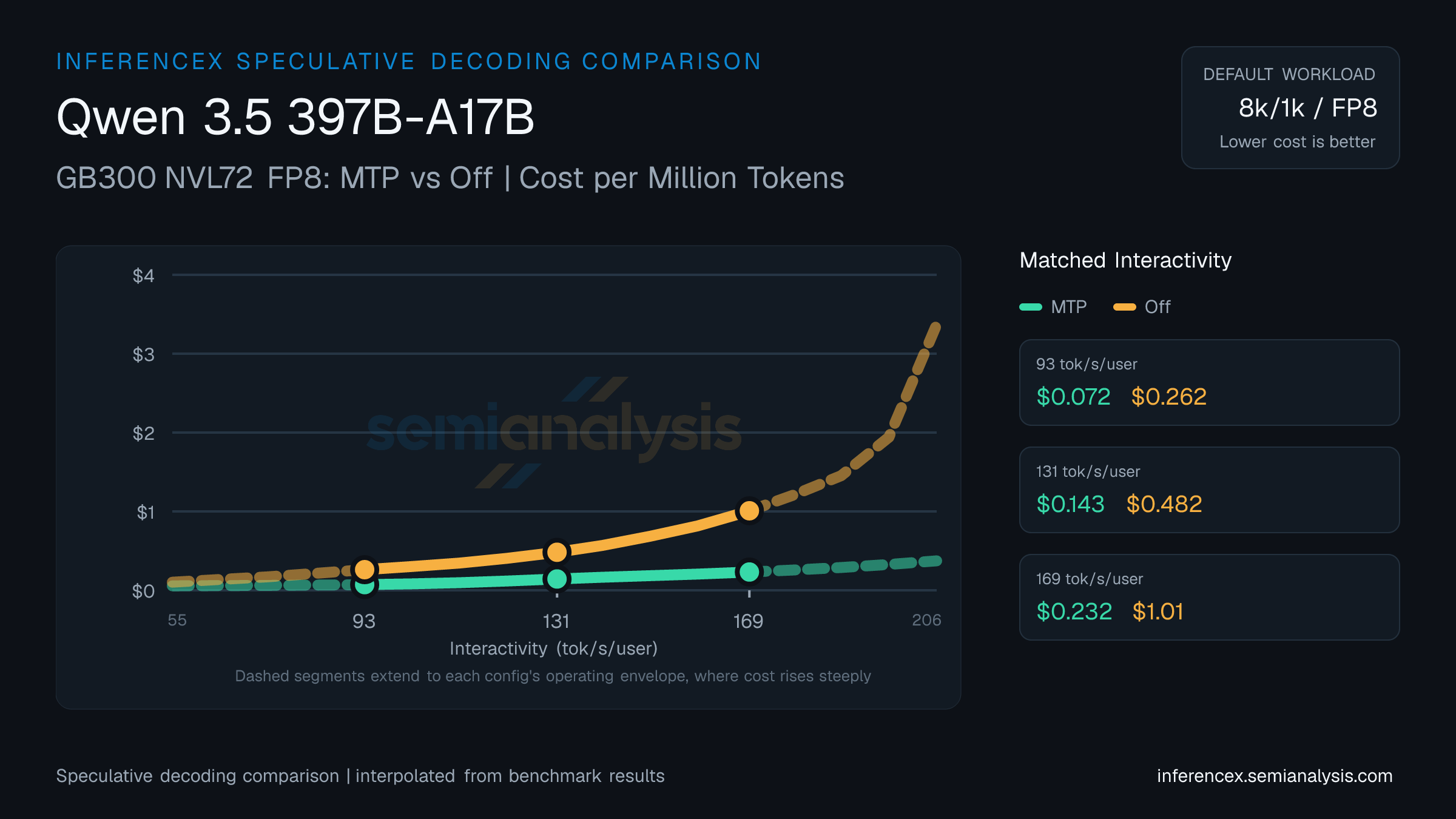Click the orange Off point at 169
Screen dimensions: 1456x819
click(x=749, y=510)
